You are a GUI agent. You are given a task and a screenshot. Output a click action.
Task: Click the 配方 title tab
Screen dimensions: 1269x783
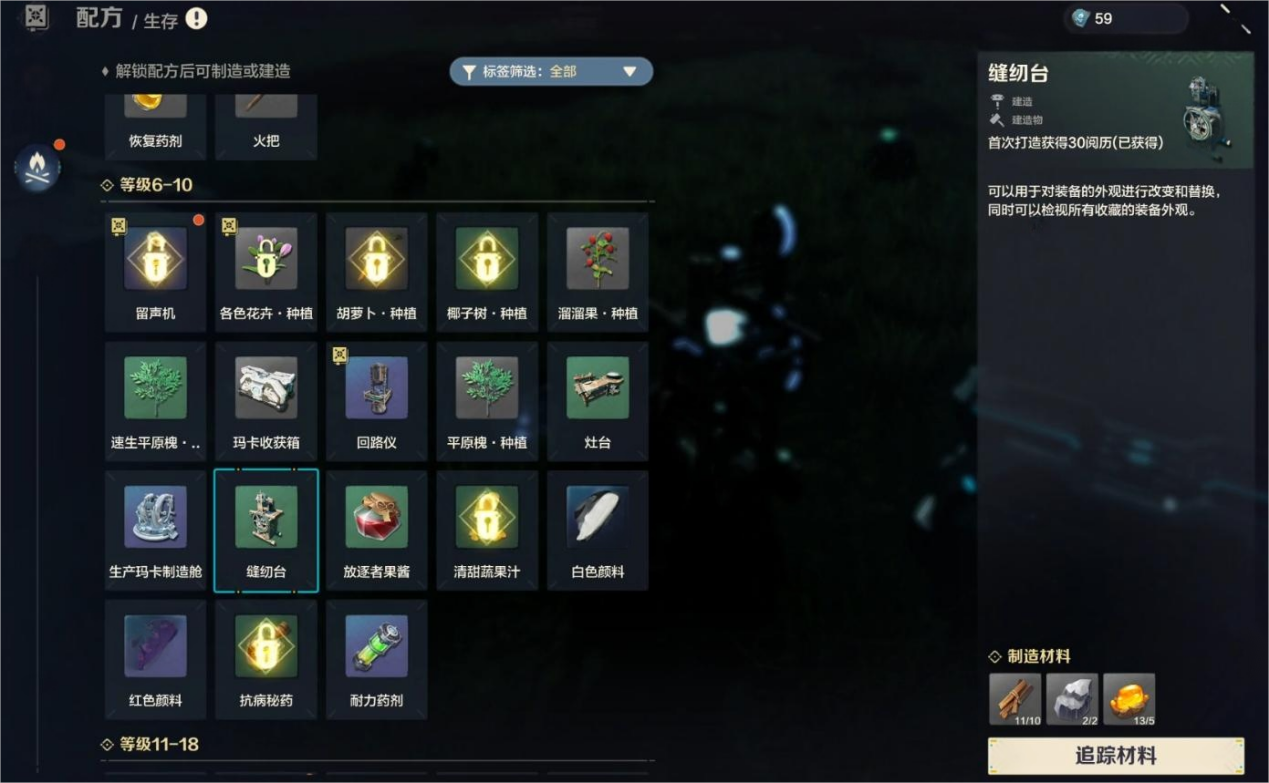pos(99,18)
